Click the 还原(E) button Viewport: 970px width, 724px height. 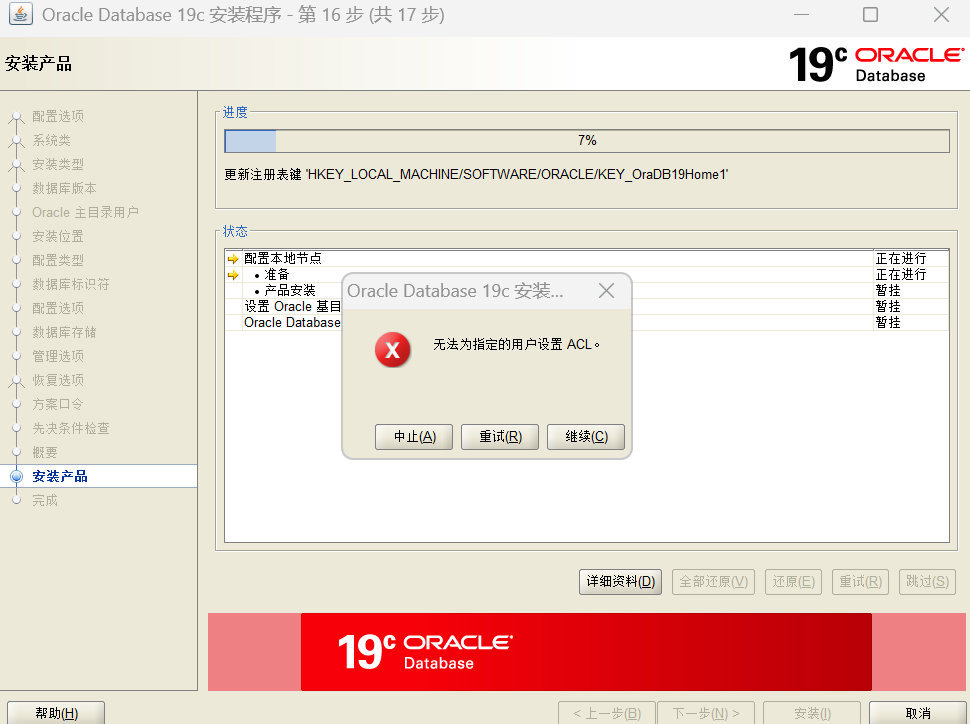[793, 582]
